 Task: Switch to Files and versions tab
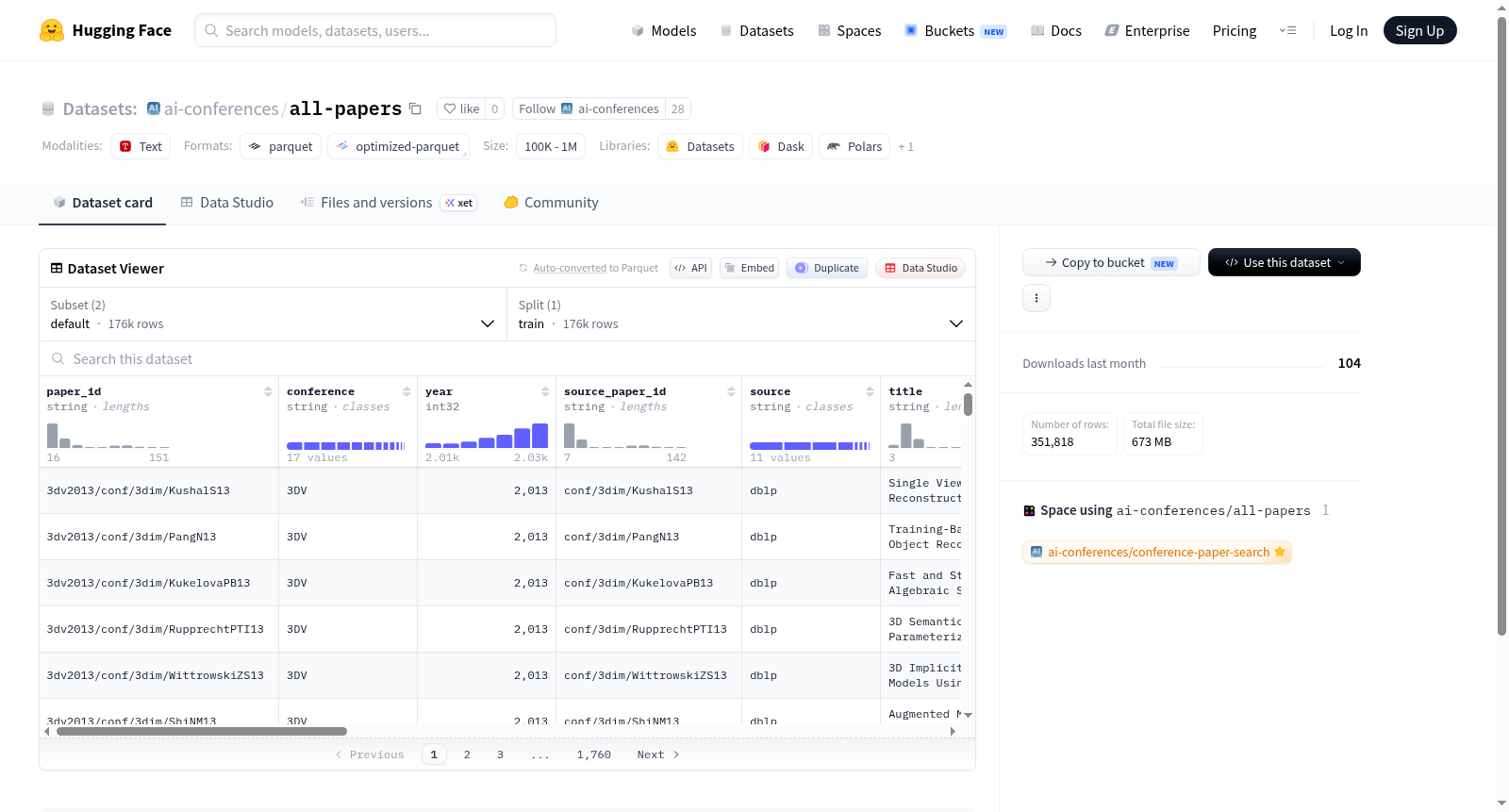(389, 202)
